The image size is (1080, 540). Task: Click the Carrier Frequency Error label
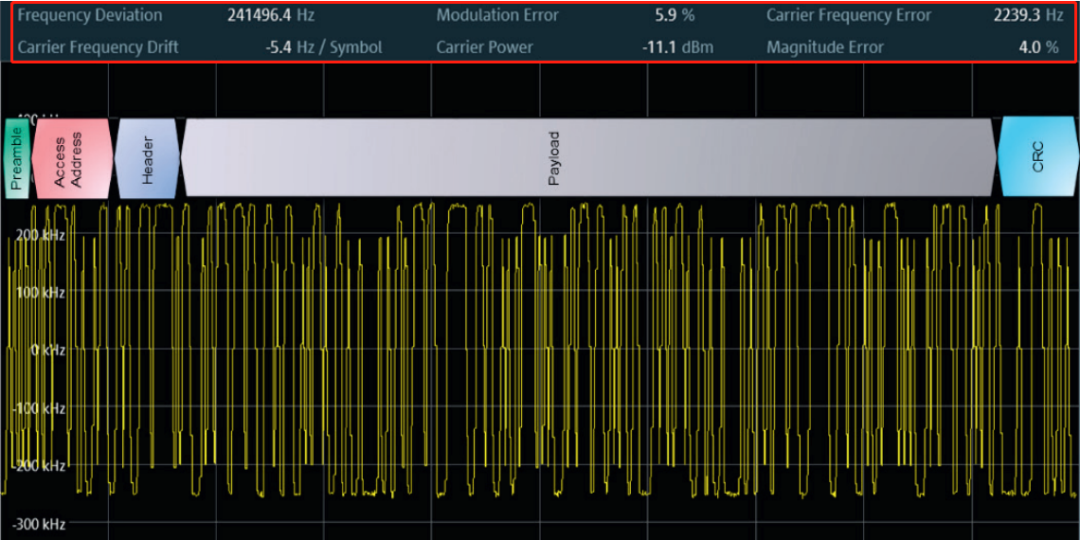click(x=849, y=15)
